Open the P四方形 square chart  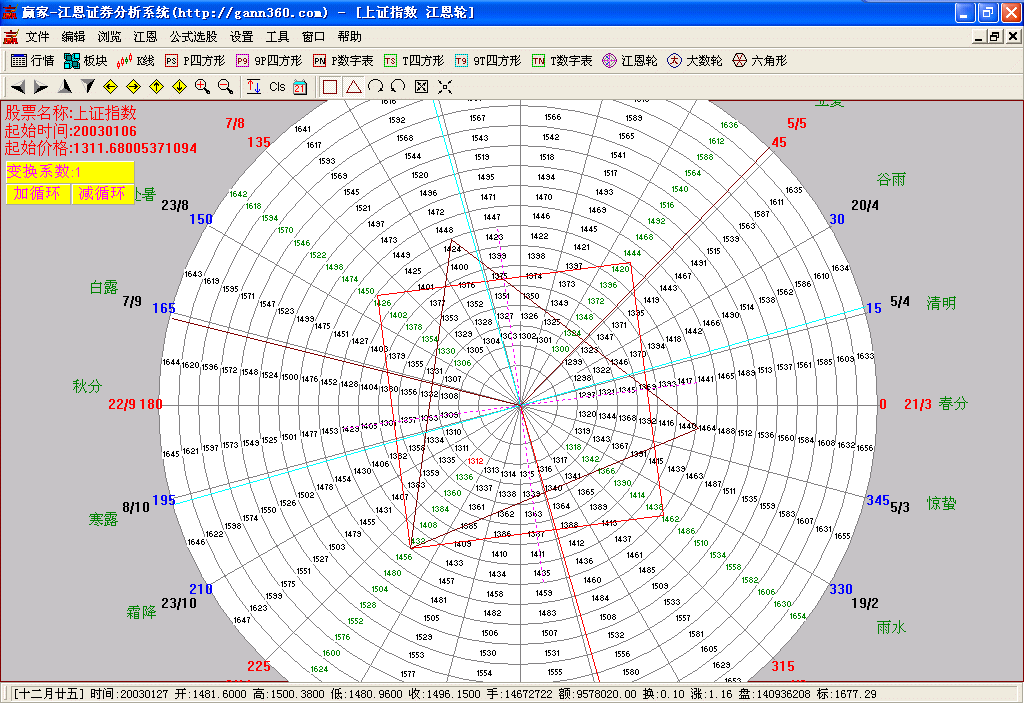[x=196, y=61]
